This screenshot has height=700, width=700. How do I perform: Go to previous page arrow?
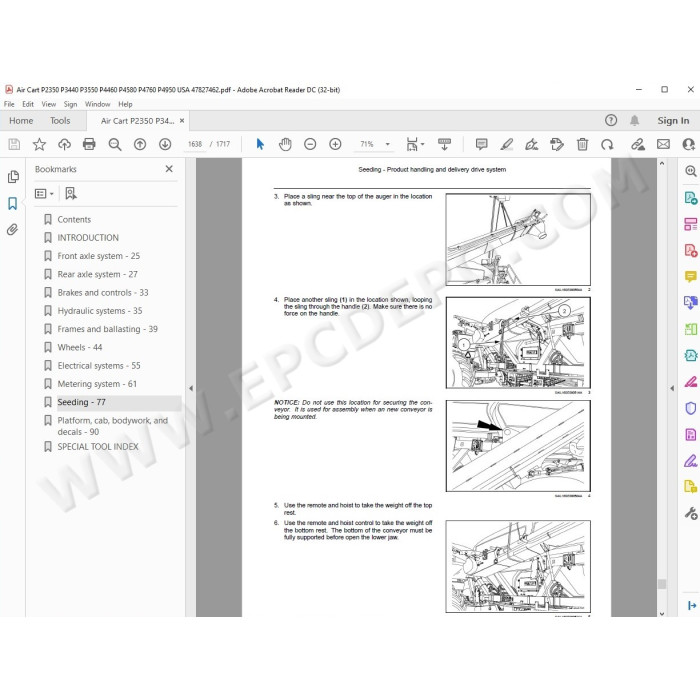pos(140,144)
